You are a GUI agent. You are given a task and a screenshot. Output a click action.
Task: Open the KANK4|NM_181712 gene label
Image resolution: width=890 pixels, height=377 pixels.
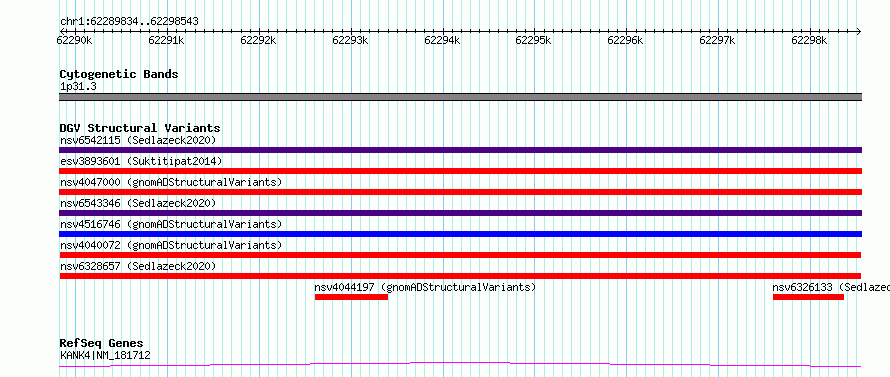tap(105, 356)
